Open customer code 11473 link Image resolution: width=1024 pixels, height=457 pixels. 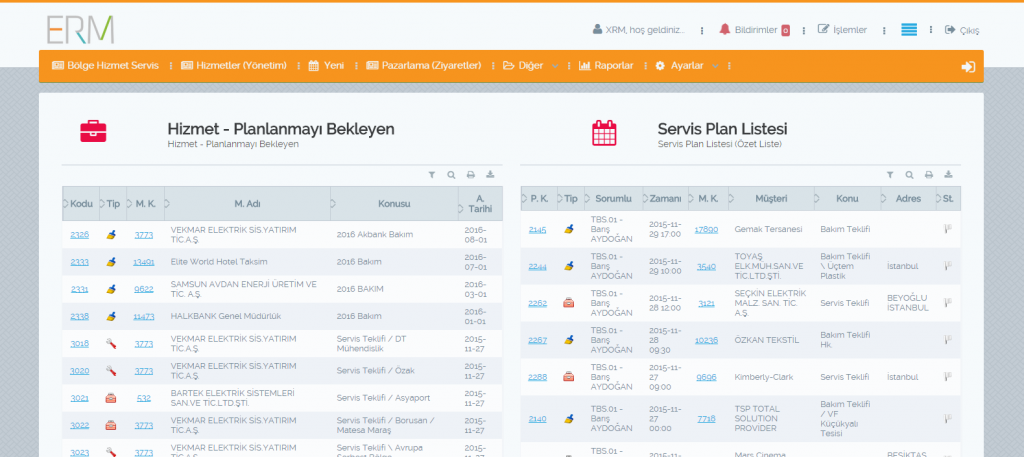[x=144, y=317]
